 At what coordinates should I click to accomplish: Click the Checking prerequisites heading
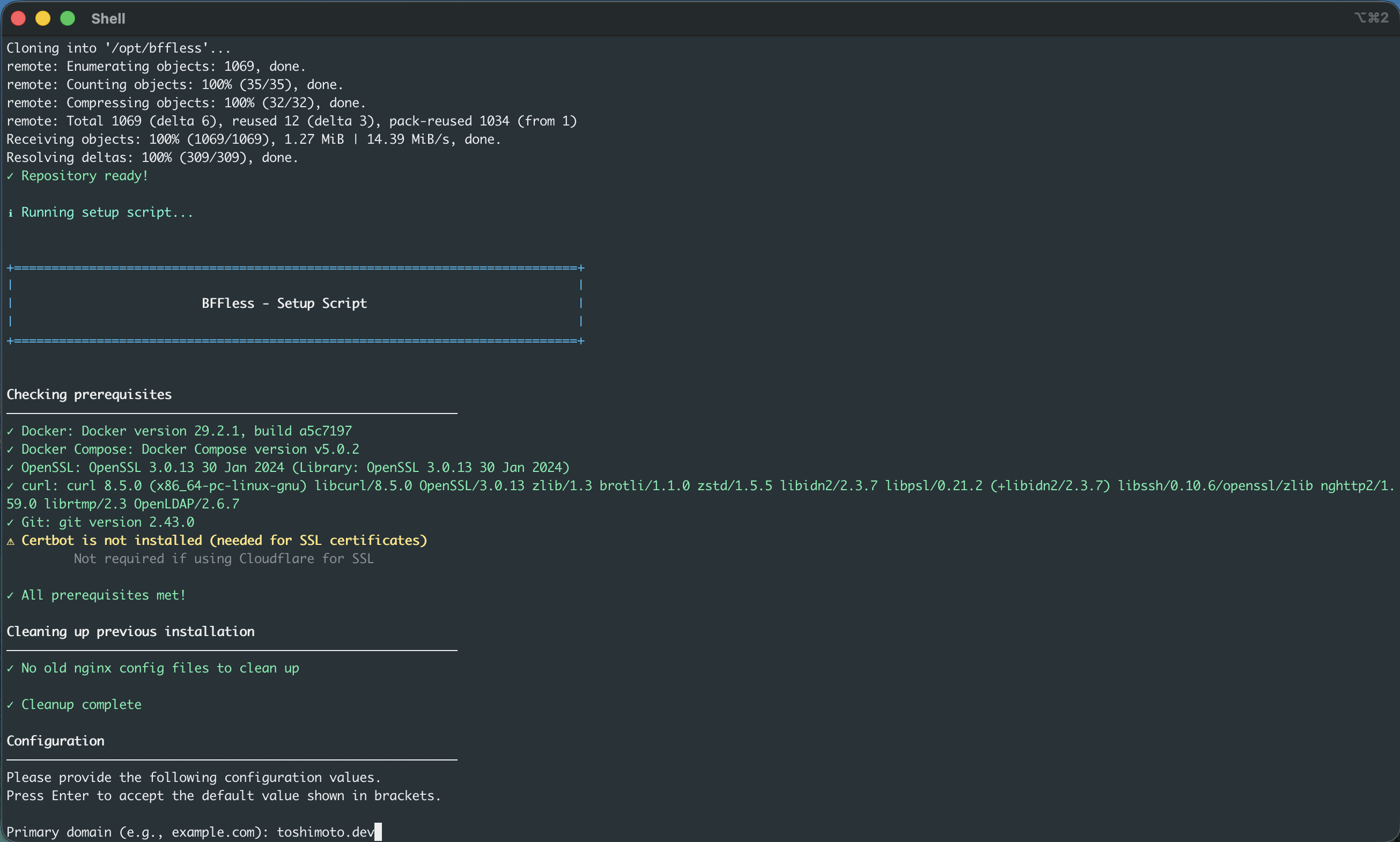point(89,395)
